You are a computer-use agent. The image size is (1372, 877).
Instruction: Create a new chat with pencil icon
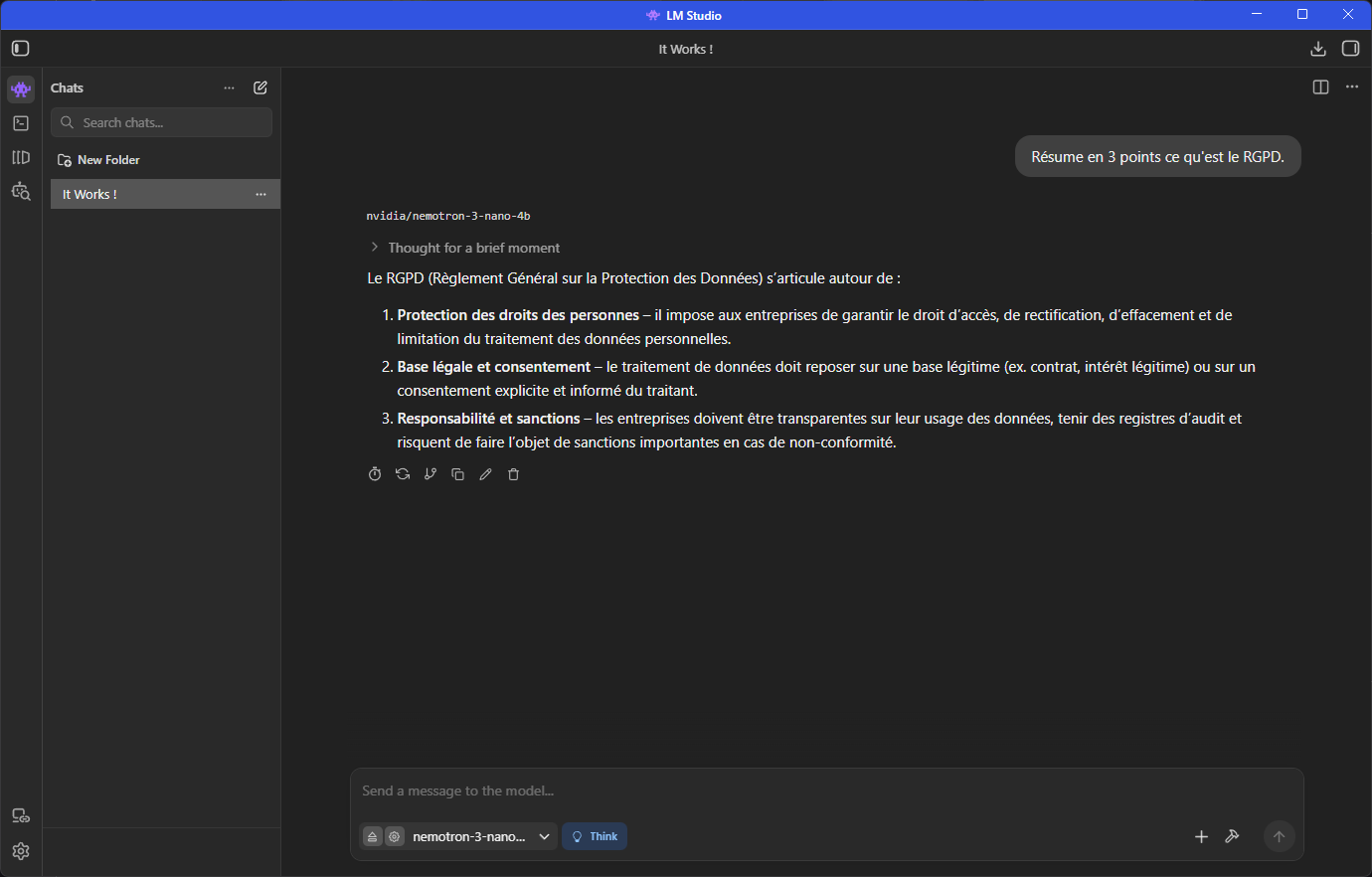pos(260,88)
